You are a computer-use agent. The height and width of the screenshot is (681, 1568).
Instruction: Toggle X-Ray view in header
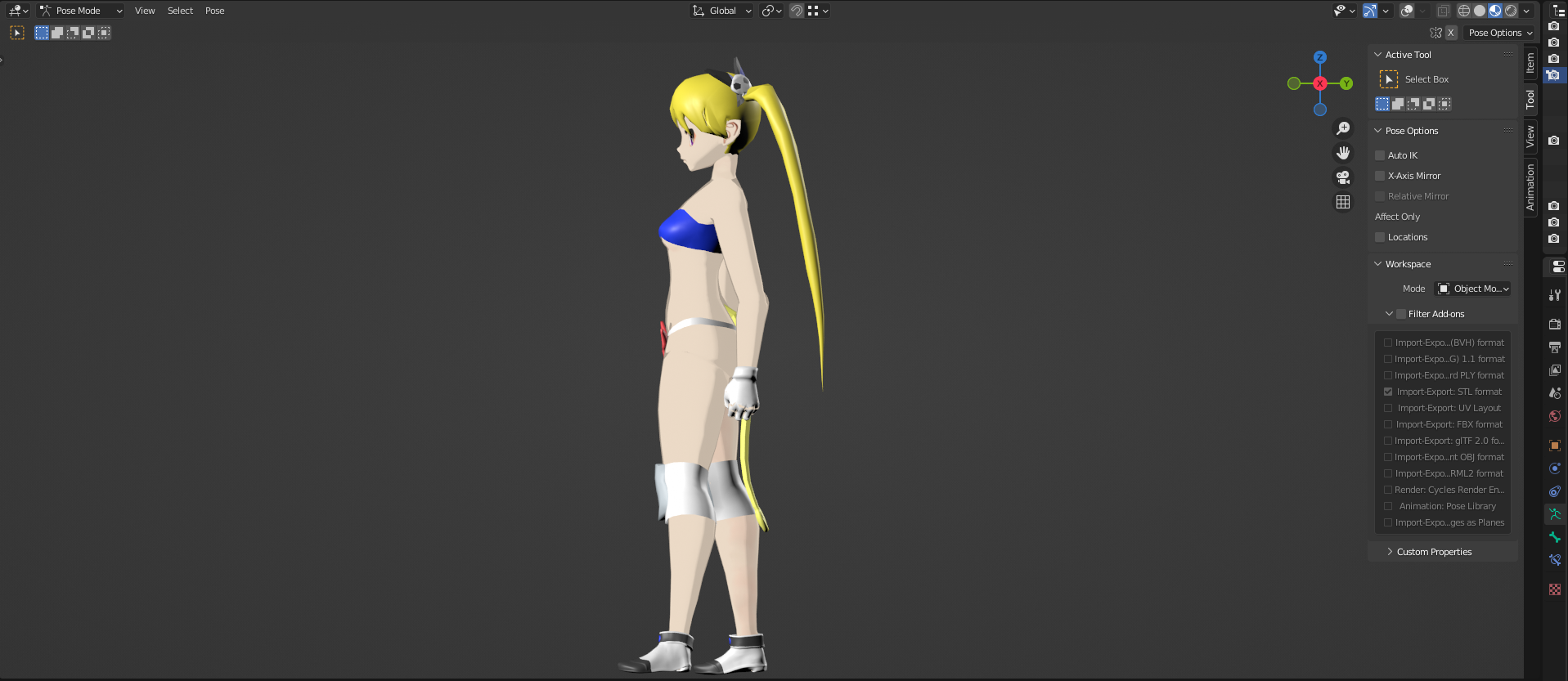coord(1443,11)
